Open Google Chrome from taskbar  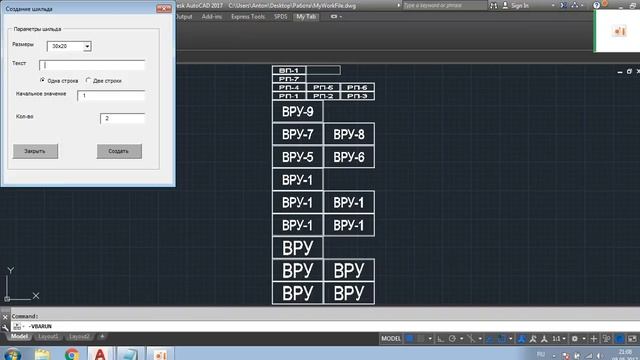pos(72,353)
